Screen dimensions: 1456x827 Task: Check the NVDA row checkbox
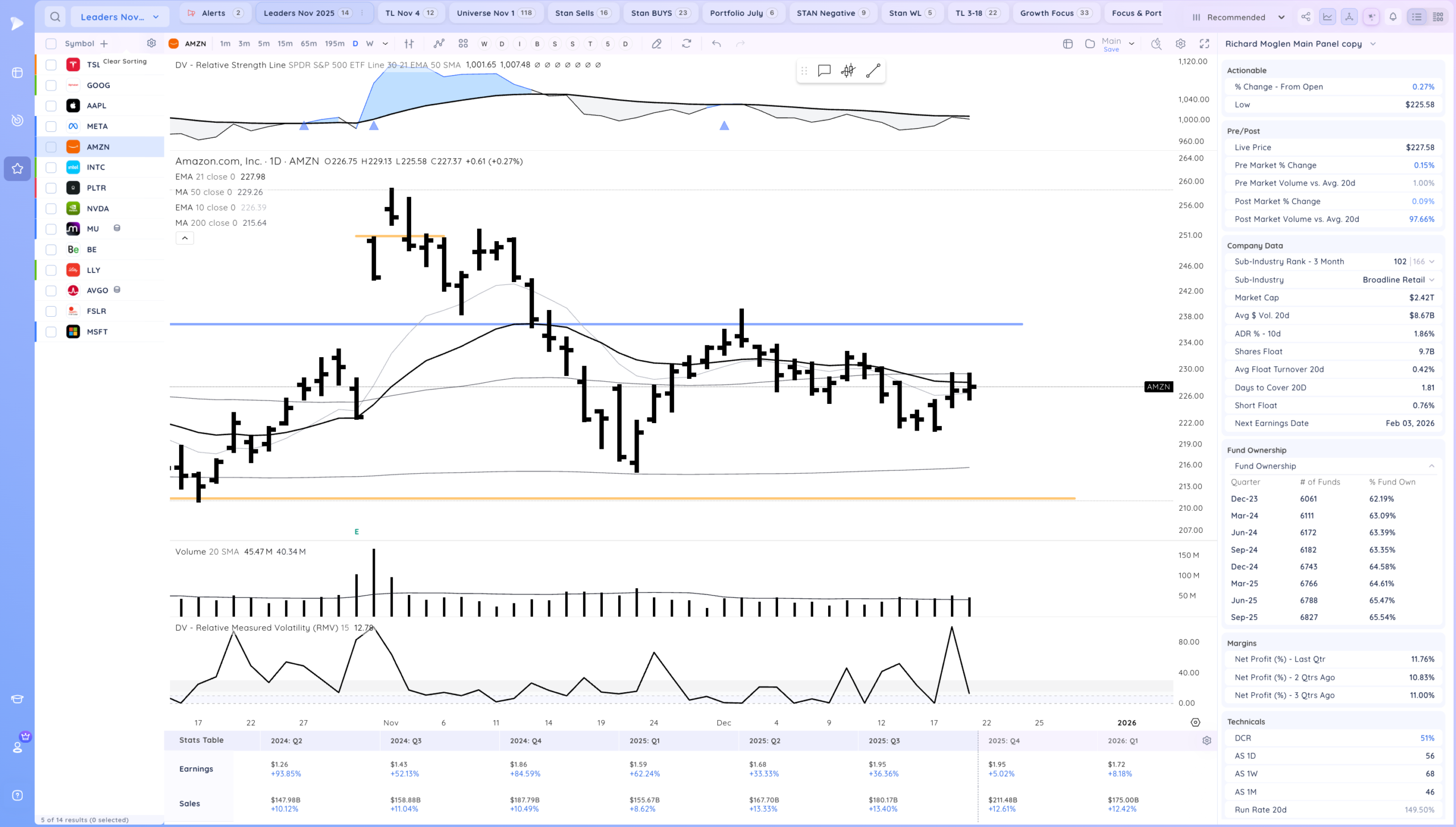pos(51,208)
